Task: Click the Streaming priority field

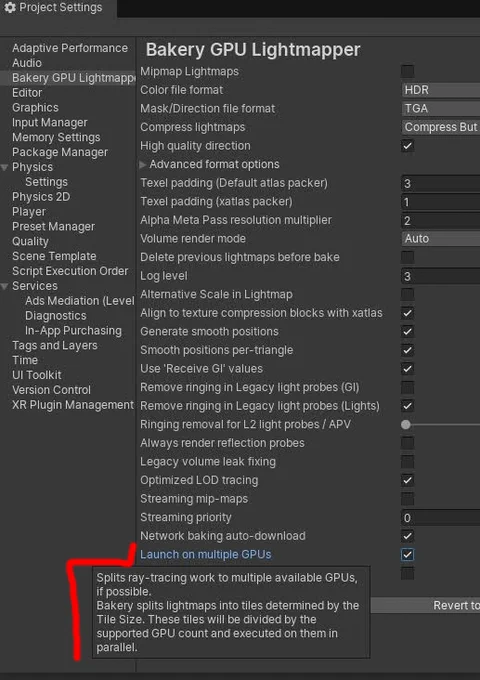Action: (441, 518)
